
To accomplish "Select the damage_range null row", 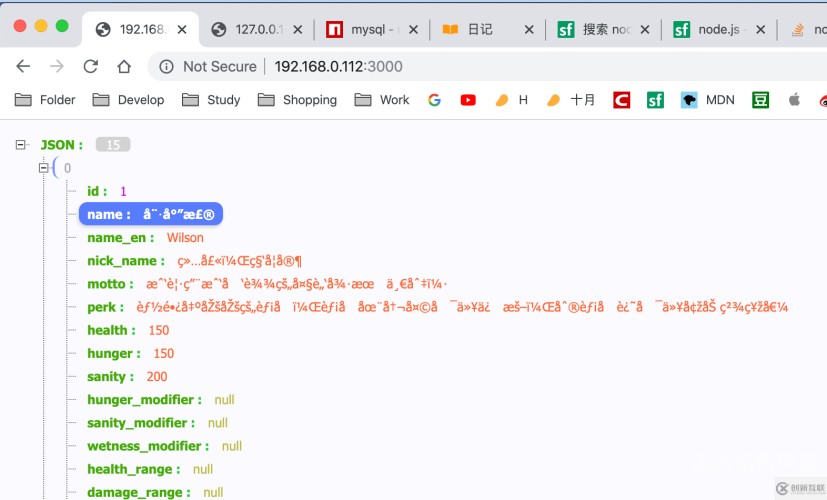I will point(155,492).
